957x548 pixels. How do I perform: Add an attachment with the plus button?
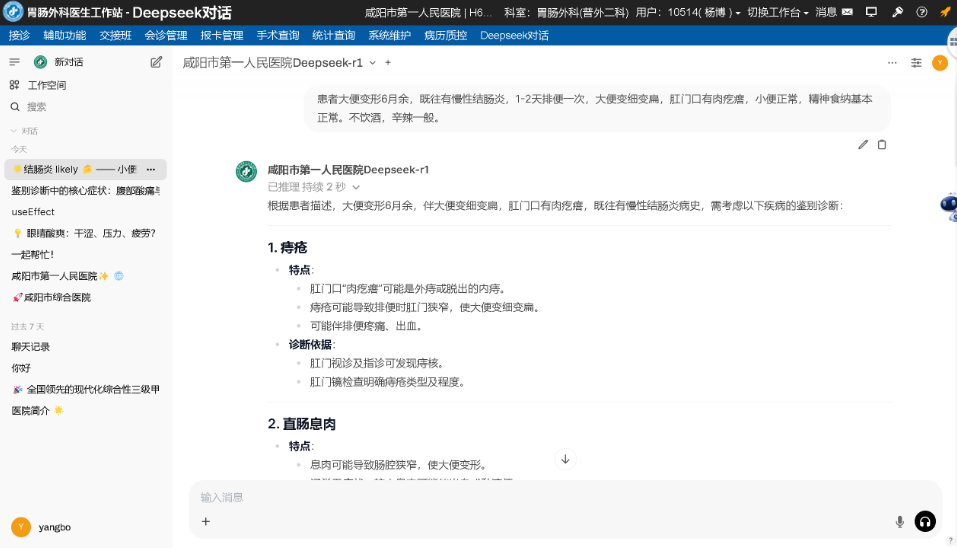(x=206, y=521)
